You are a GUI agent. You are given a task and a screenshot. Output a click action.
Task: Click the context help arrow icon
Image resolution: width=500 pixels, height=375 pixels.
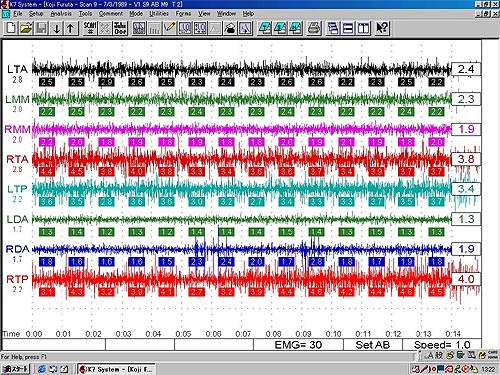382,28
